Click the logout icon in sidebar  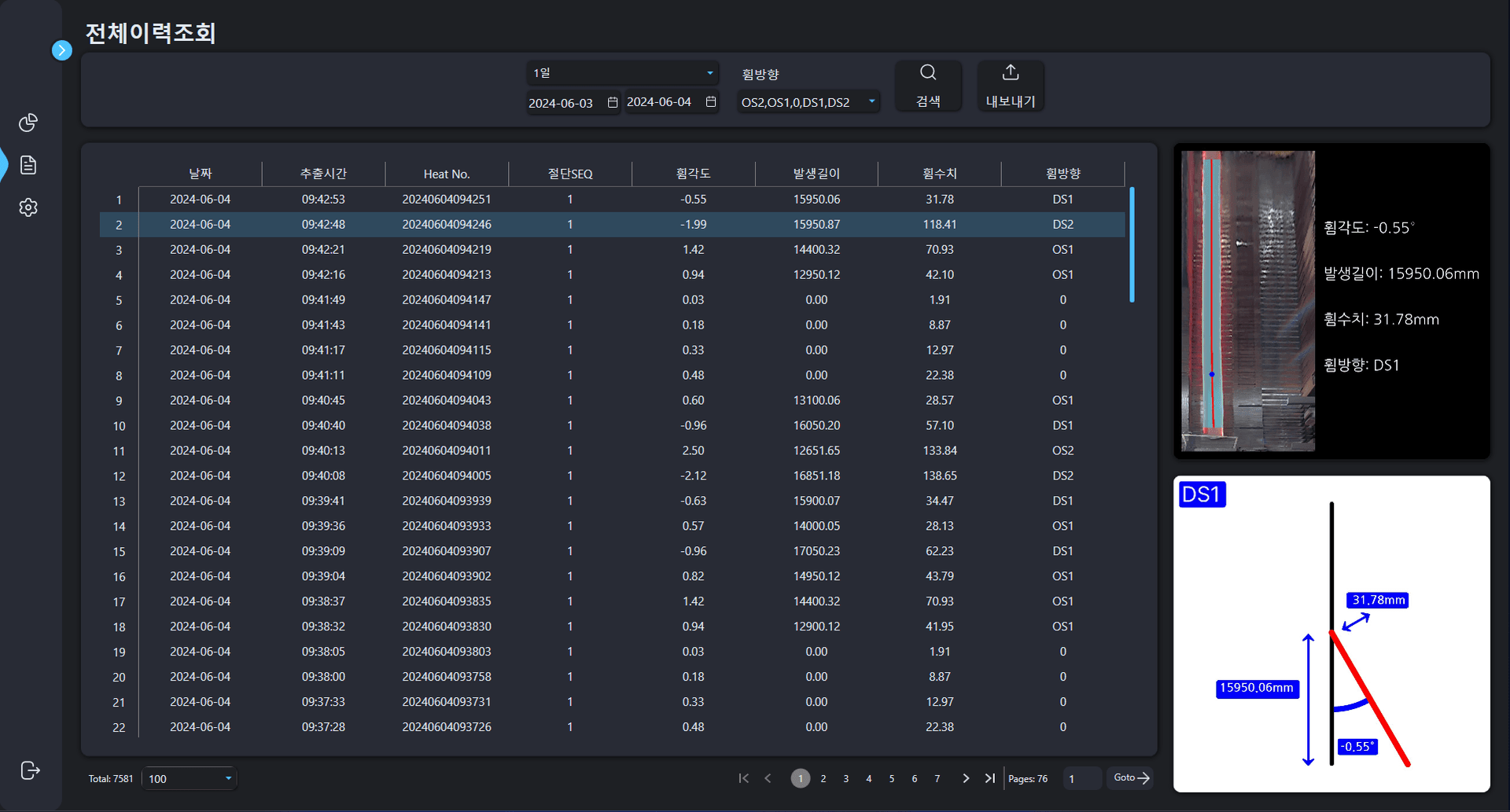coord(30,770)
